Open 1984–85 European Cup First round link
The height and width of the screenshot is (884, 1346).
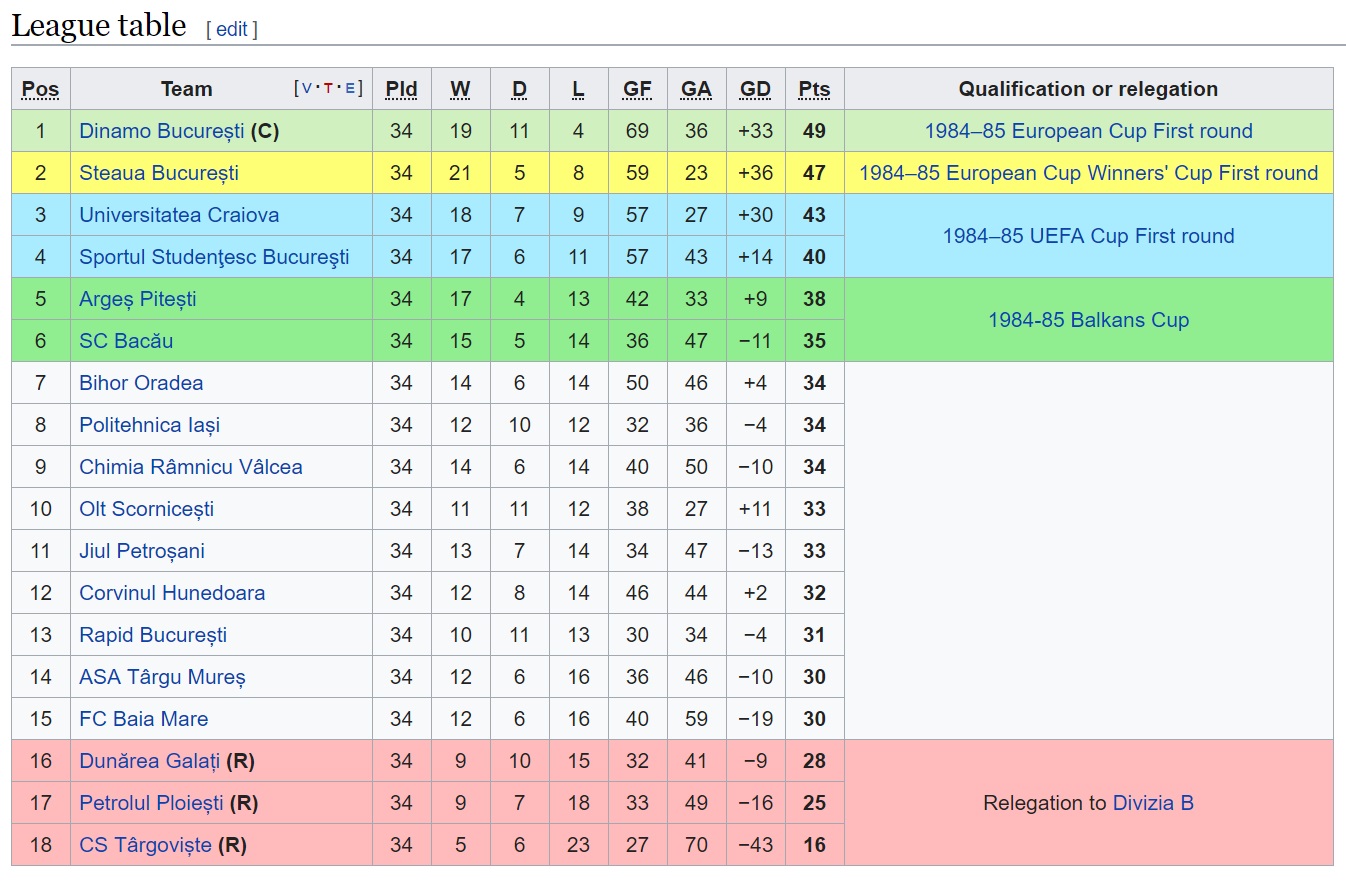pyautogui.click(x=1088, y=131)
